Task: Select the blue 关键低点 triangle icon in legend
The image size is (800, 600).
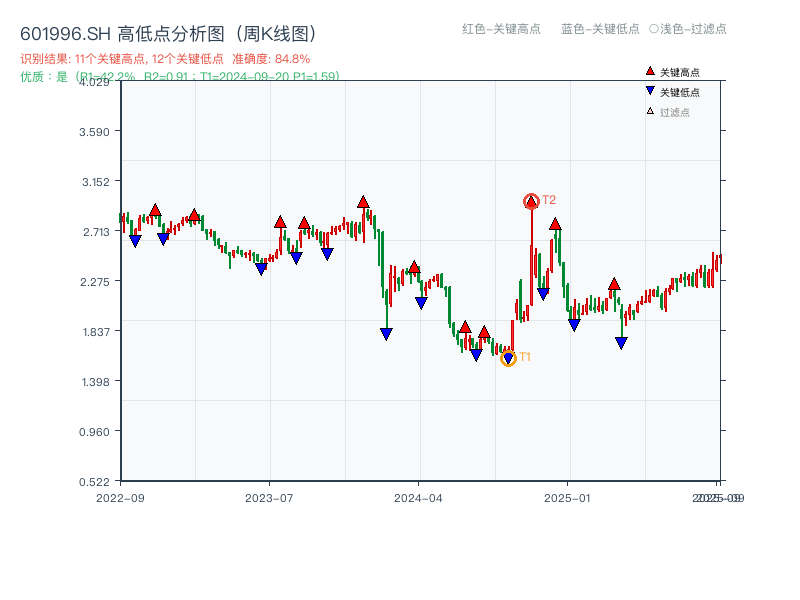Action: click(649, 90)
